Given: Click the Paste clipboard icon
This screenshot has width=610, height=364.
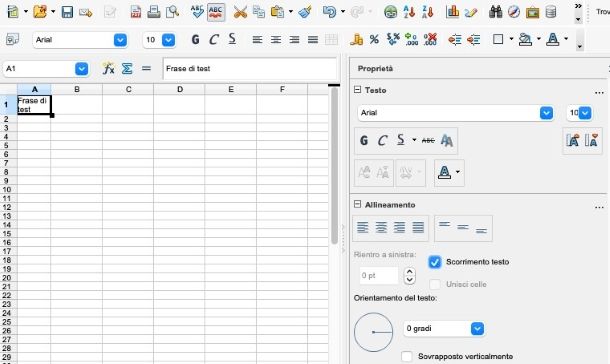Looking at the screenshot, I should 277,12.
